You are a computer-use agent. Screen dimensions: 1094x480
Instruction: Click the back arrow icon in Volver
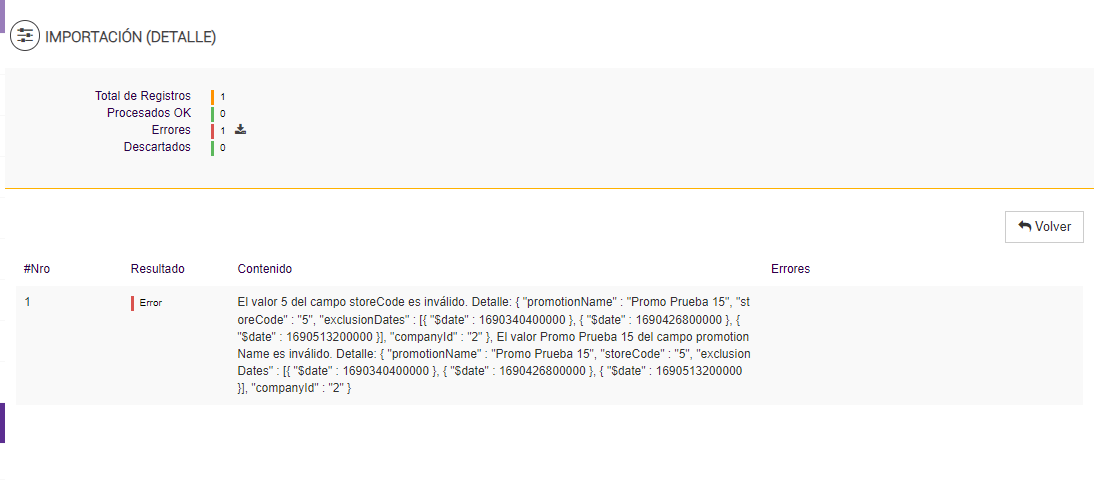pos(1024,227)
